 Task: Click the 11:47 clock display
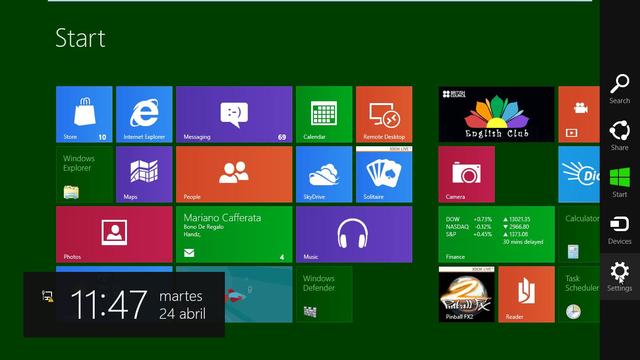coord(109,304)
